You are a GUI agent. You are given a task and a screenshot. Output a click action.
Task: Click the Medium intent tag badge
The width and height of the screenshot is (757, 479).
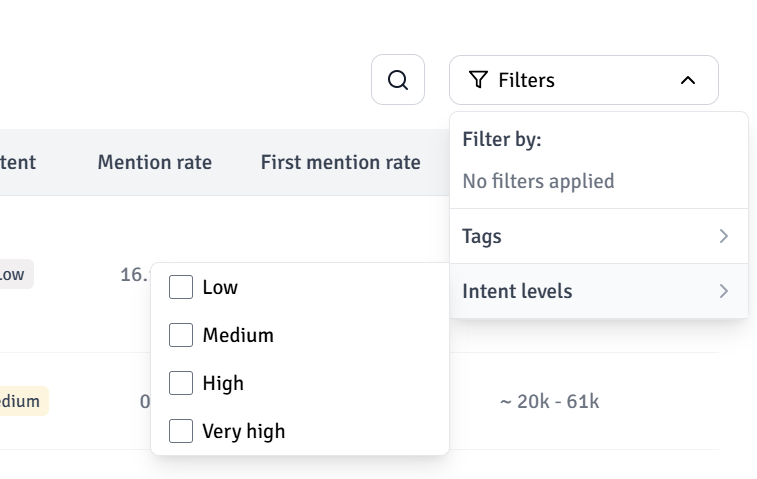point(22,401)
